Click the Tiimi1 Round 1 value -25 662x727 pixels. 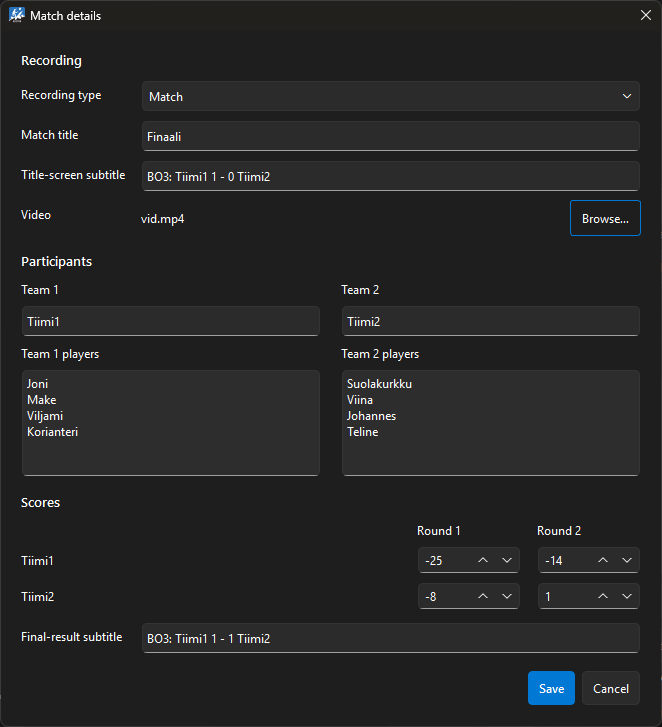click(433, 561)
